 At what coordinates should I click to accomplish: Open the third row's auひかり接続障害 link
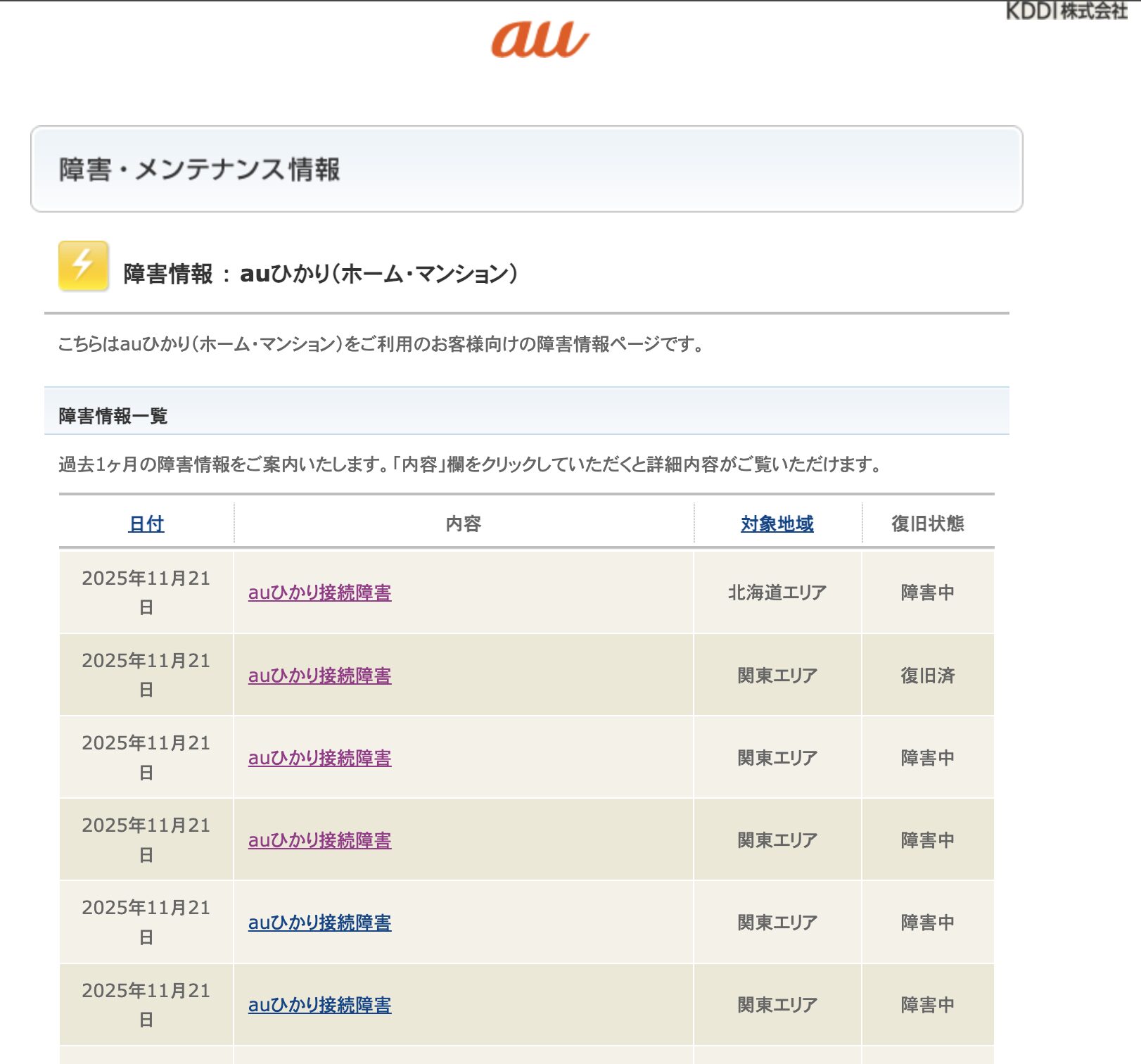coord(319,758)
